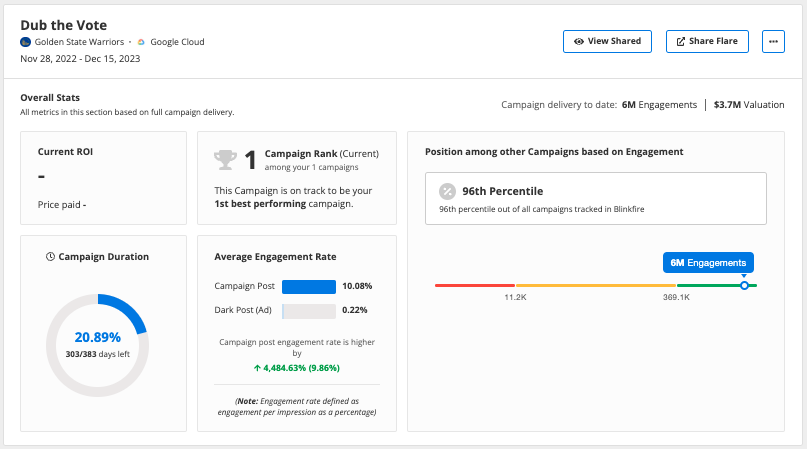The height and width of the screenshot is (449, 807).
Task: Click the 6M Engagements tooltip label
Action: pos(708,262)
